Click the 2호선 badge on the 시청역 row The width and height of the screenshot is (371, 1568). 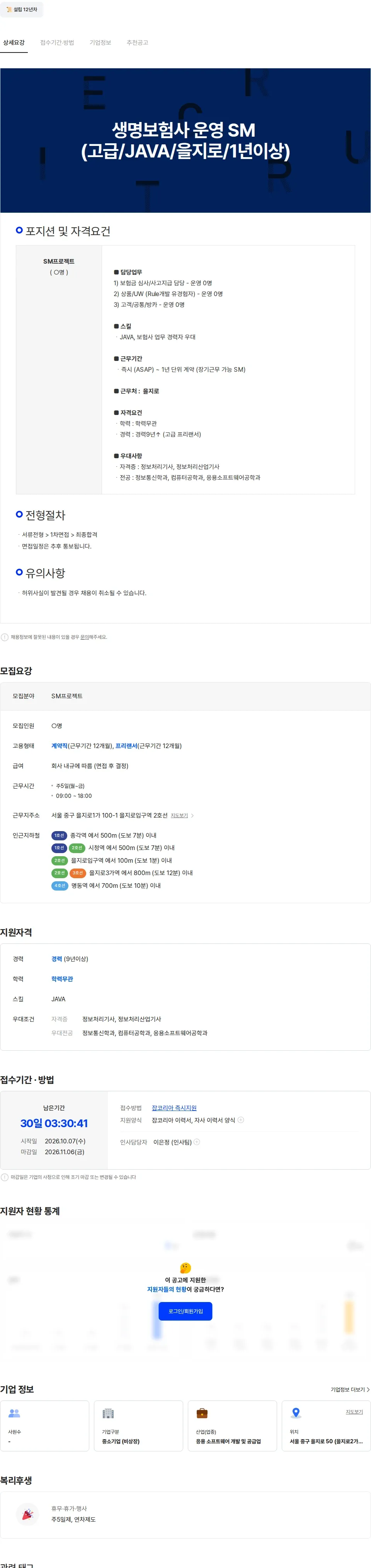click(77, 848)
